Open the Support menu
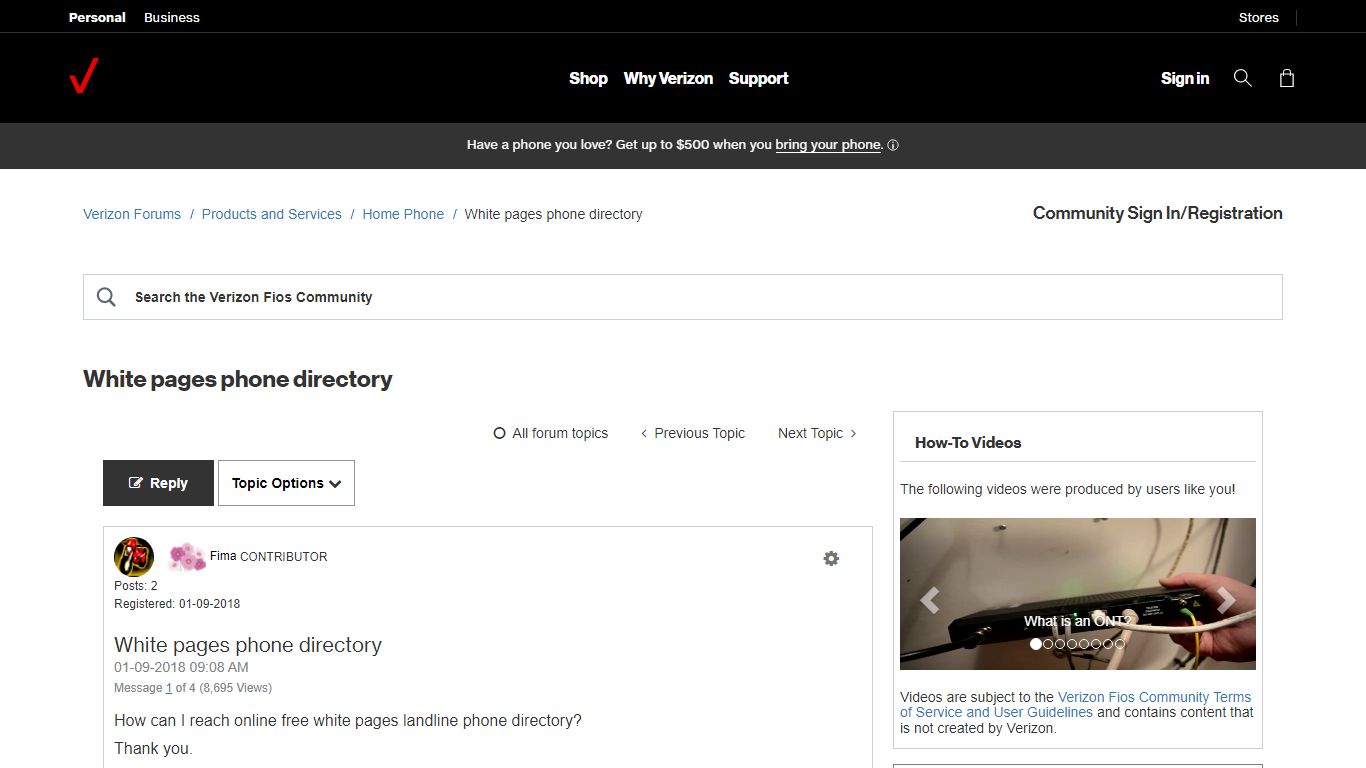Viewport: 1366px width, 768px height. pos(758,78)
